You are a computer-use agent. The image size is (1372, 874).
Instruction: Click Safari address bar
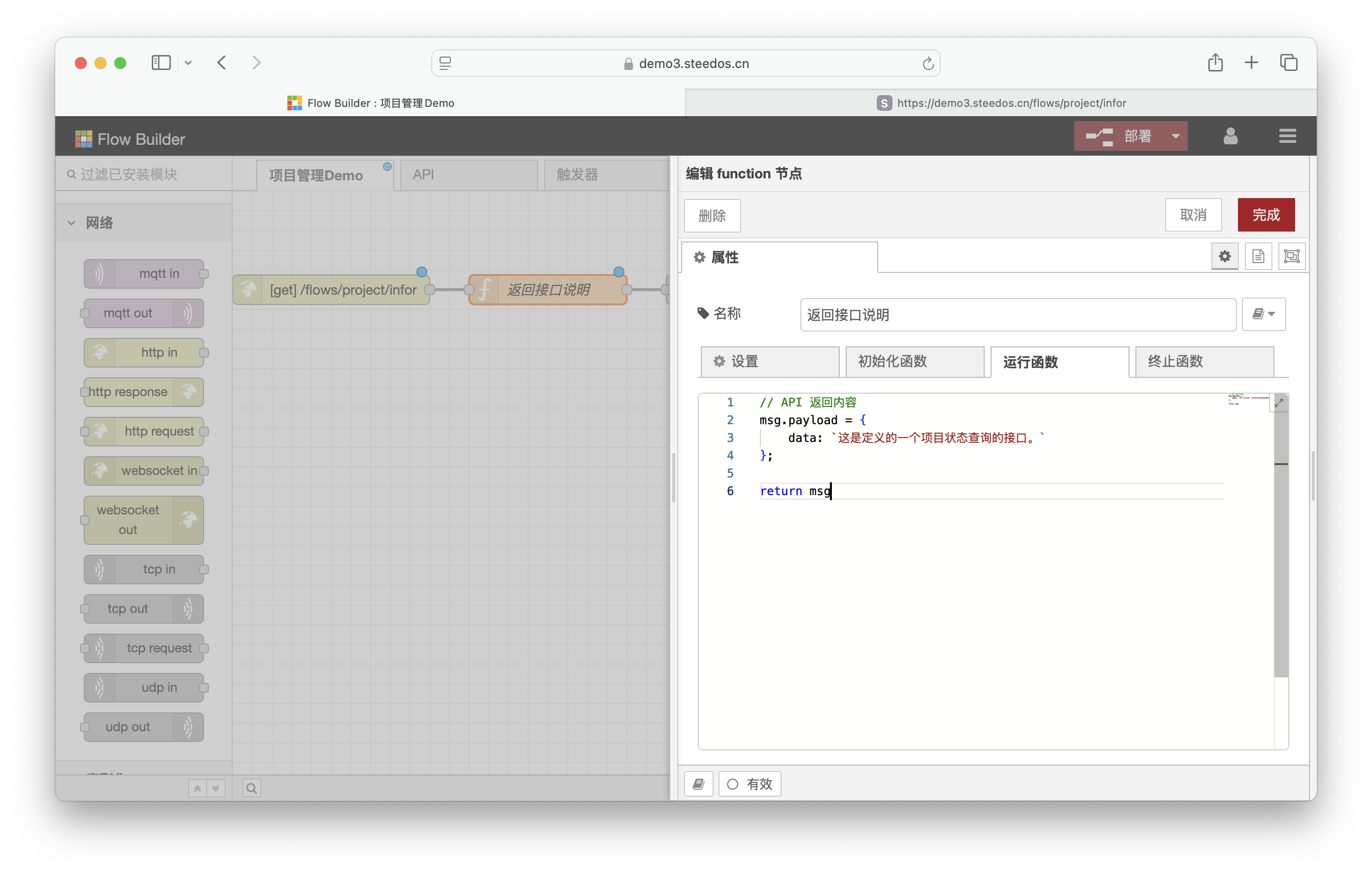tap(686, 63)
